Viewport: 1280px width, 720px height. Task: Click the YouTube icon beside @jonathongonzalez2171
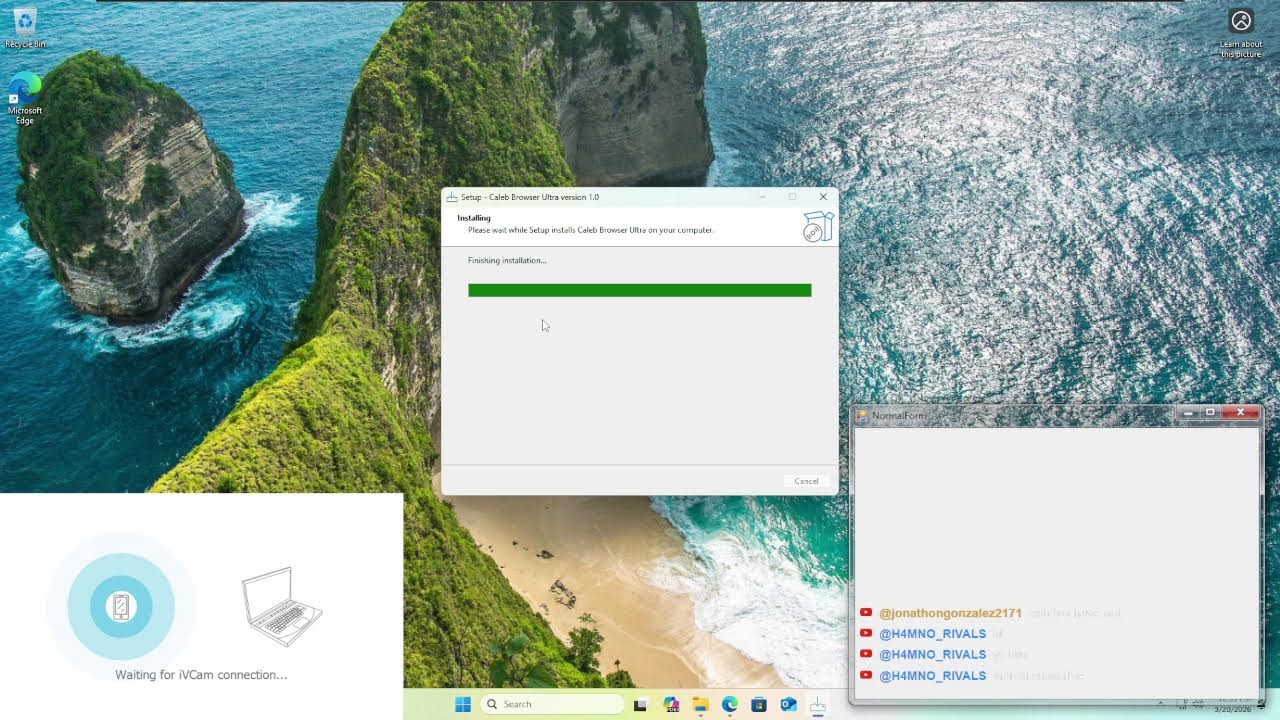click(x=866, y=612)
